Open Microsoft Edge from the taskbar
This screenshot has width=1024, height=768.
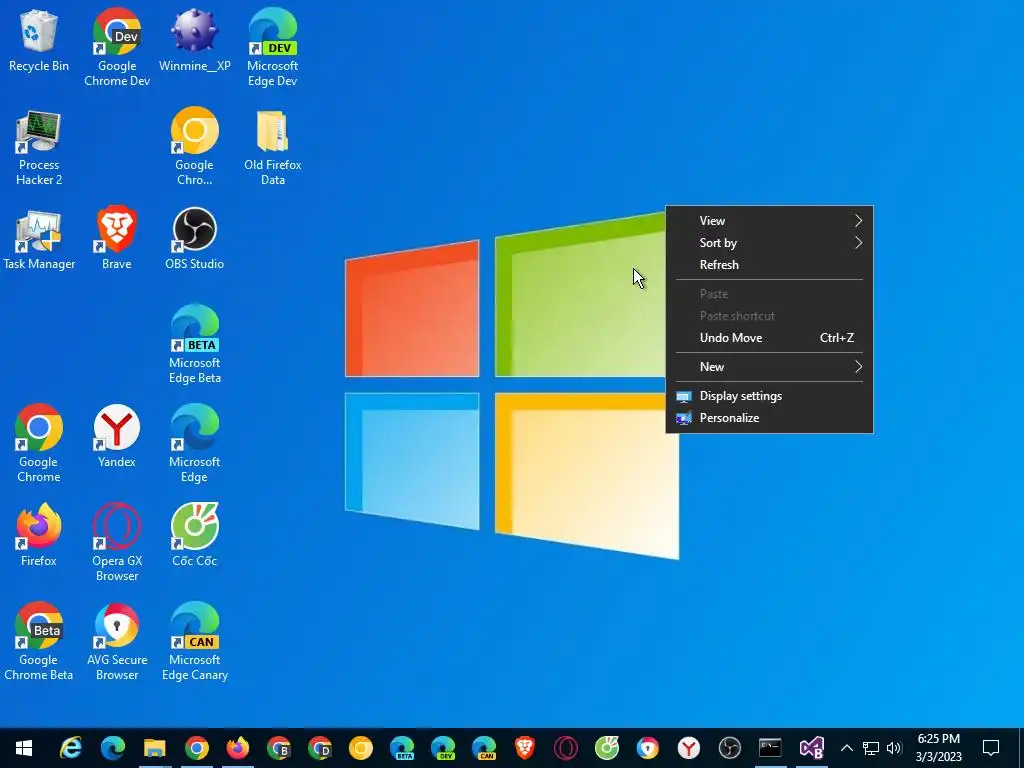112,748
